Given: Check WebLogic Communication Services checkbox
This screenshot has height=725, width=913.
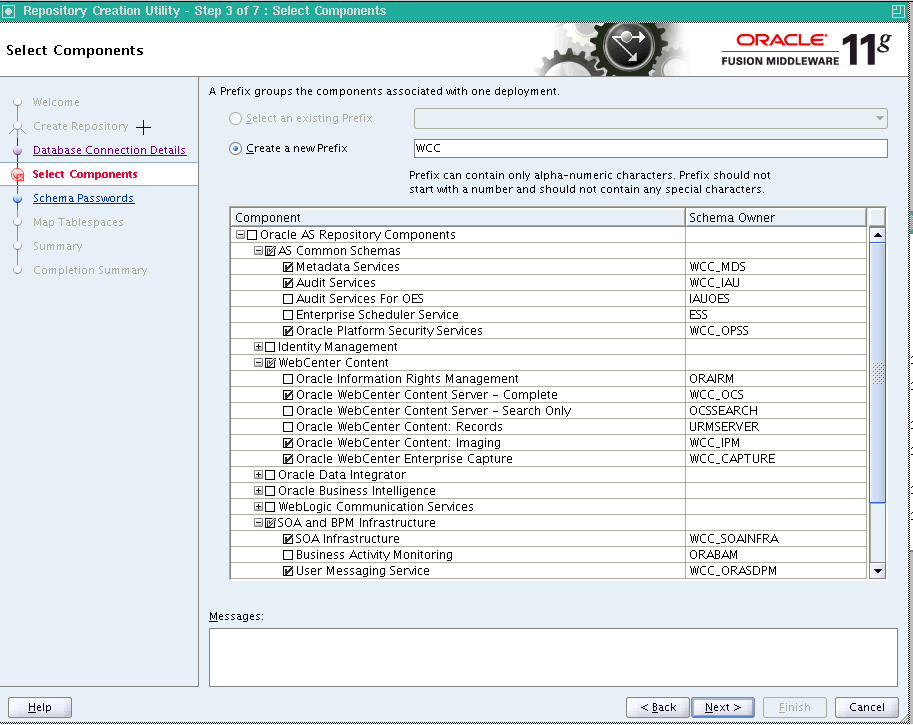Looking at the screenshot, I should [270, 507].
